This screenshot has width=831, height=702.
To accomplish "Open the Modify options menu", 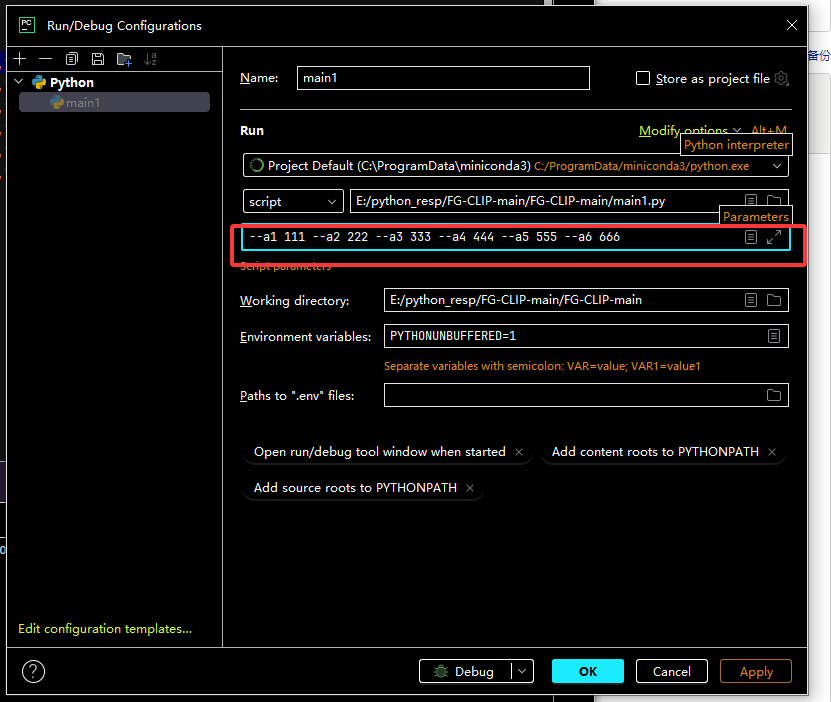I will 689,130.
